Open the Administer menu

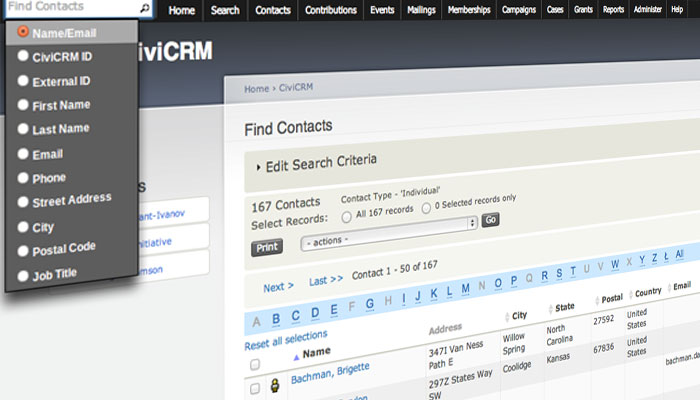[647, 10]
